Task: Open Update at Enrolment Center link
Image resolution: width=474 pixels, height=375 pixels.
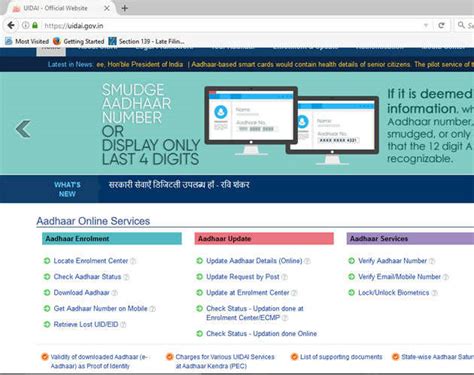Action: click(x=248, y=293)
